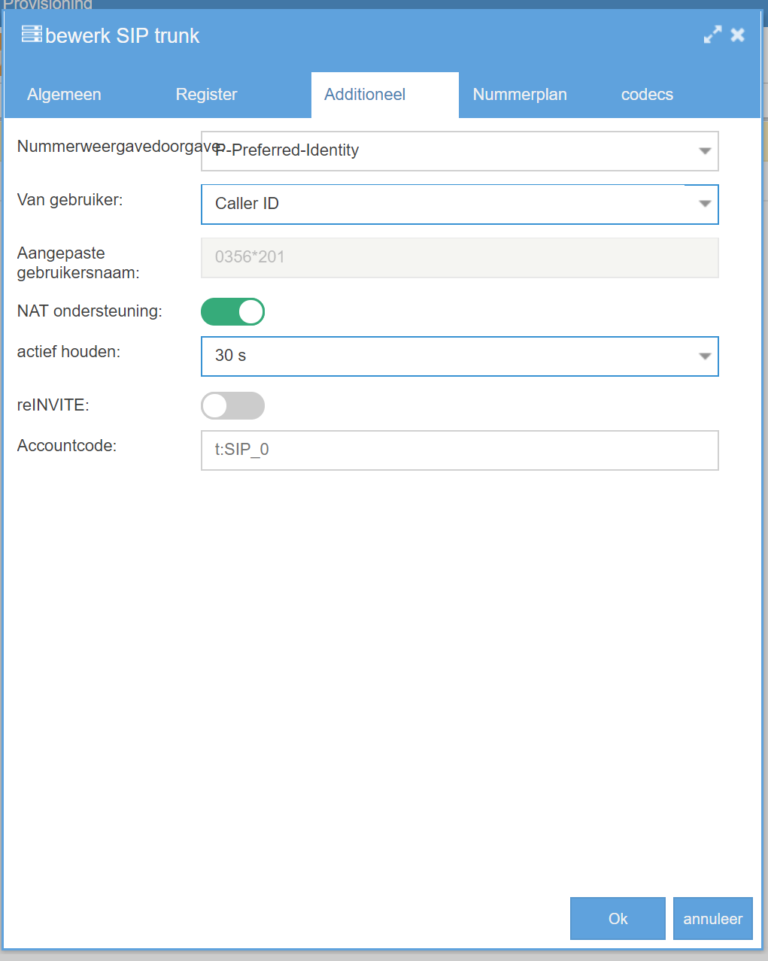Select the Additioneel tab
Image resolution: width=768 pixels, height=961 pixels.
click(364, 95)
